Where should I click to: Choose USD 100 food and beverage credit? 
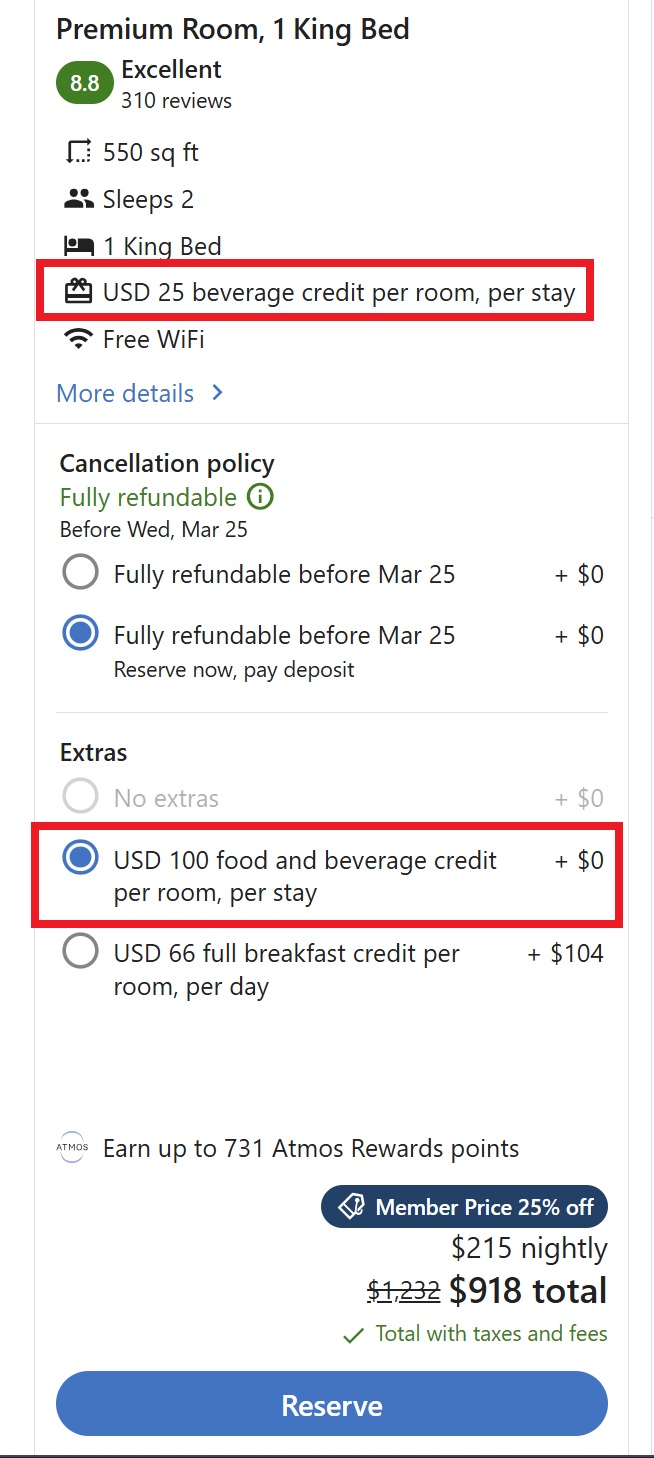(x=80, y=858)
